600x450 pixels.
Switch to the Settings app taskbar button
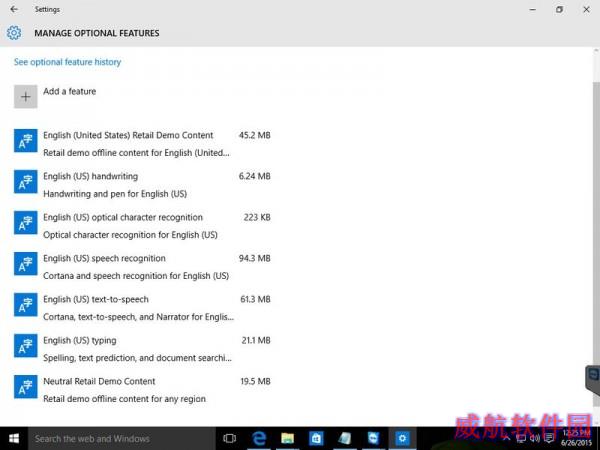point(402,439)
